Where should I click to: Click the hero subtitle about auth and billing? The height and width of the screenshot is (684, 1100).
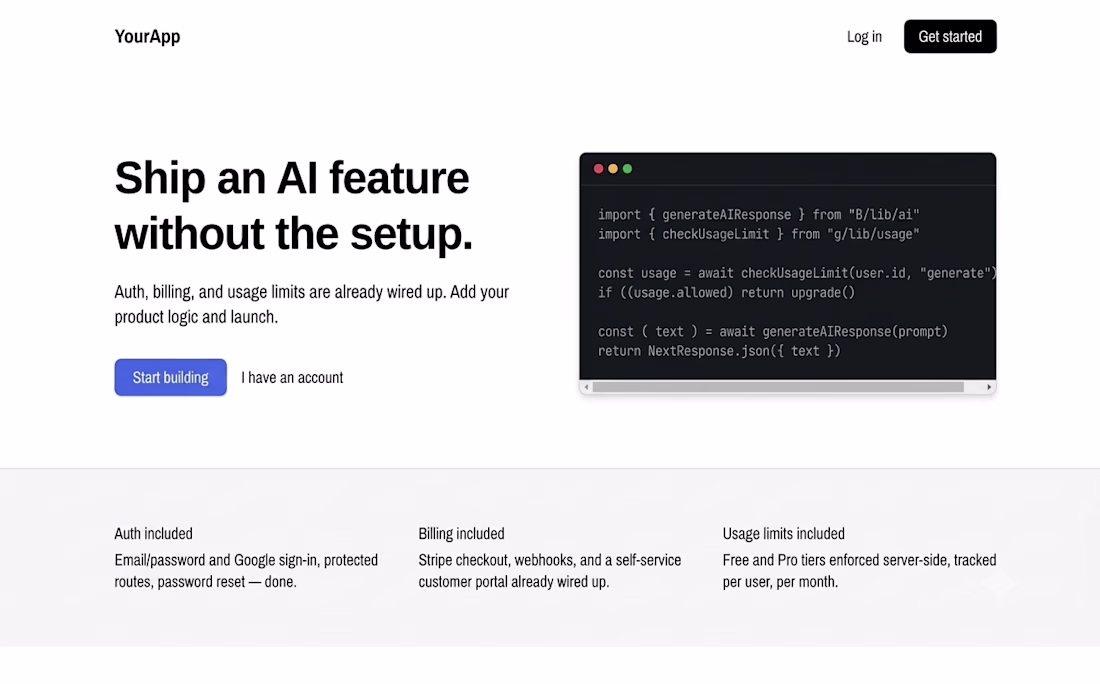pos(312,304)
